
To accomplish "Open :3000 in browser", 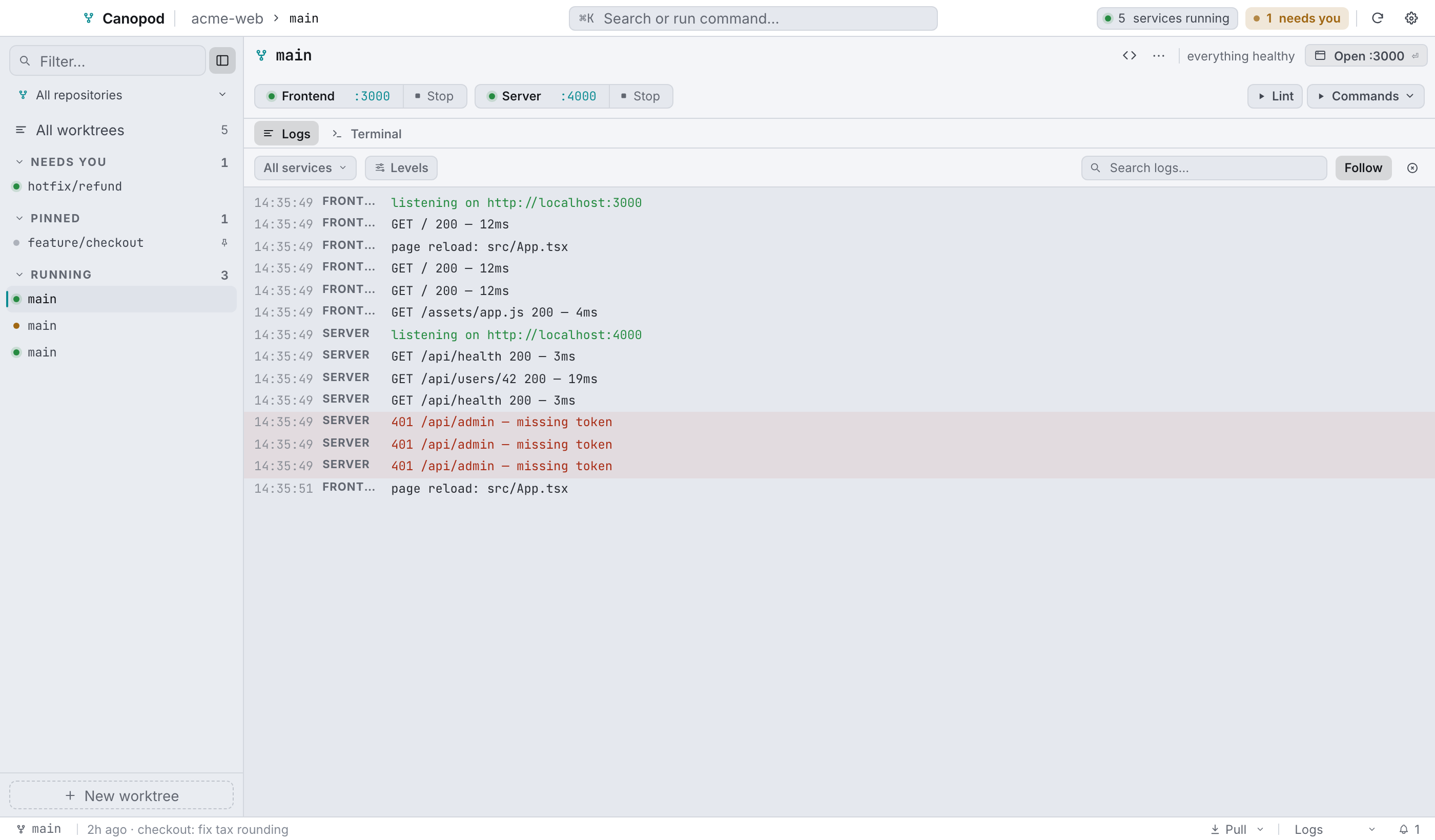I will click(x=1365, y=56).
